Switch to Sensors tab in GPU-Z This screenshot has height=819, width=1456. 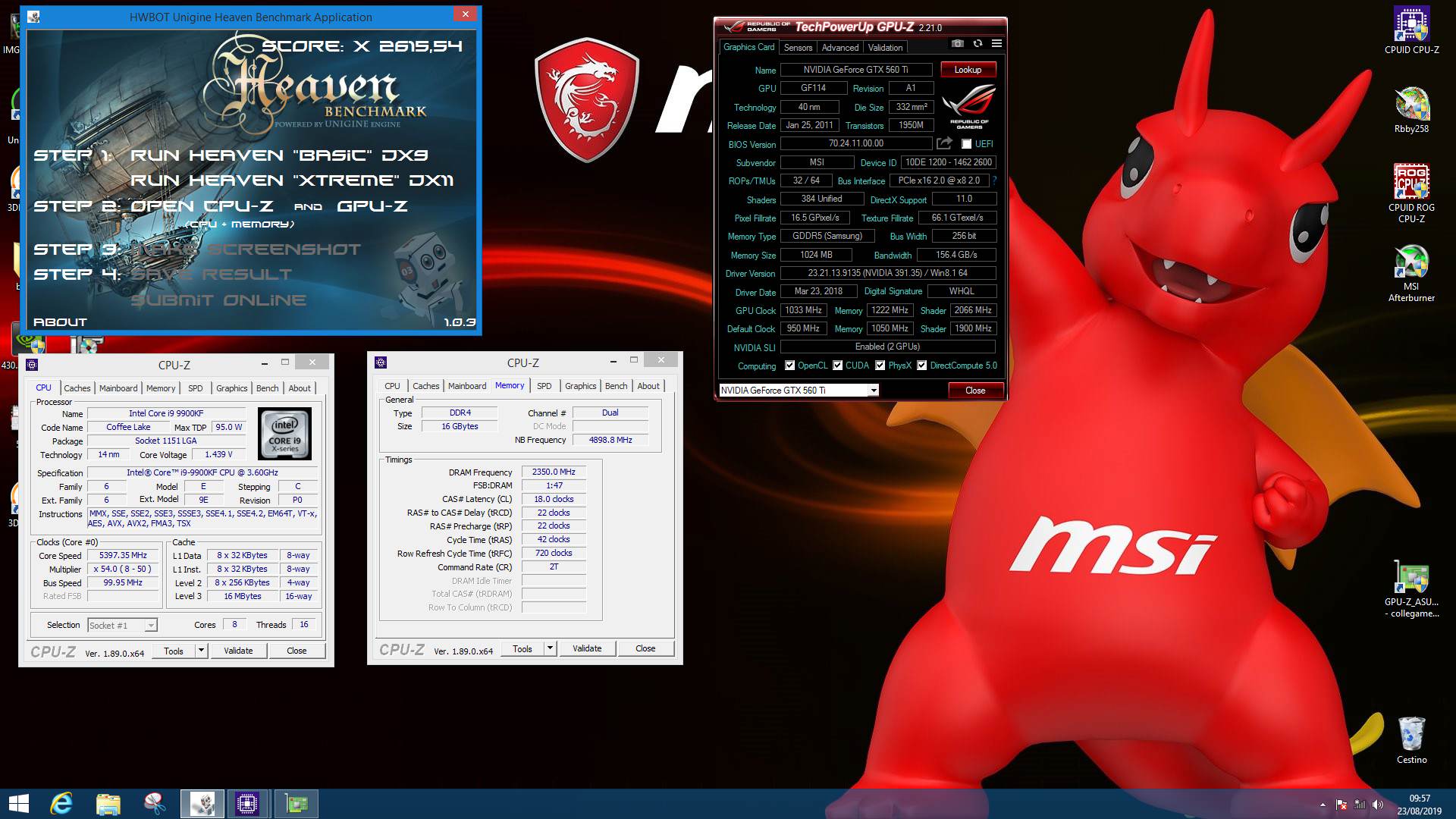click(x=798, y=47)
